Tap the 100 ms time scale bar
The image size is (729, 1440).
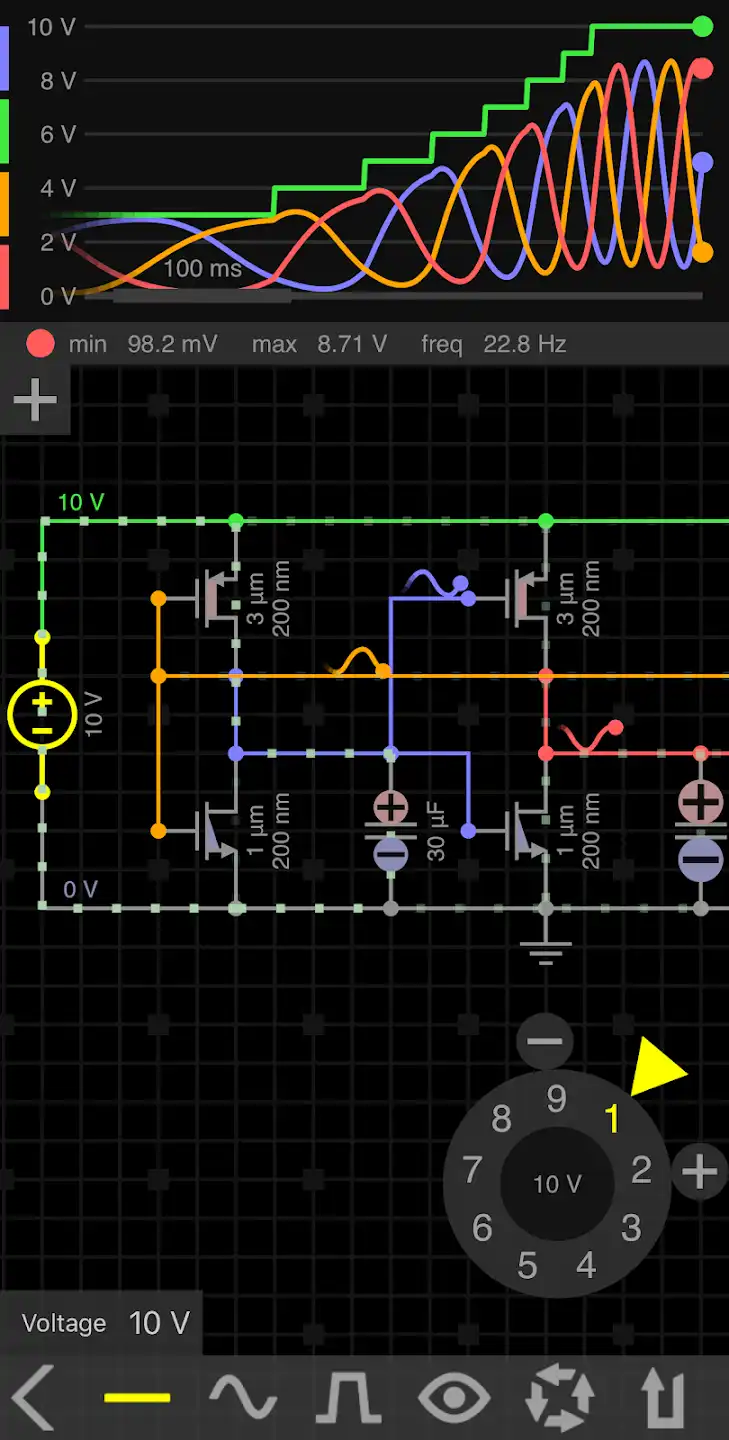tap(202, 296)
